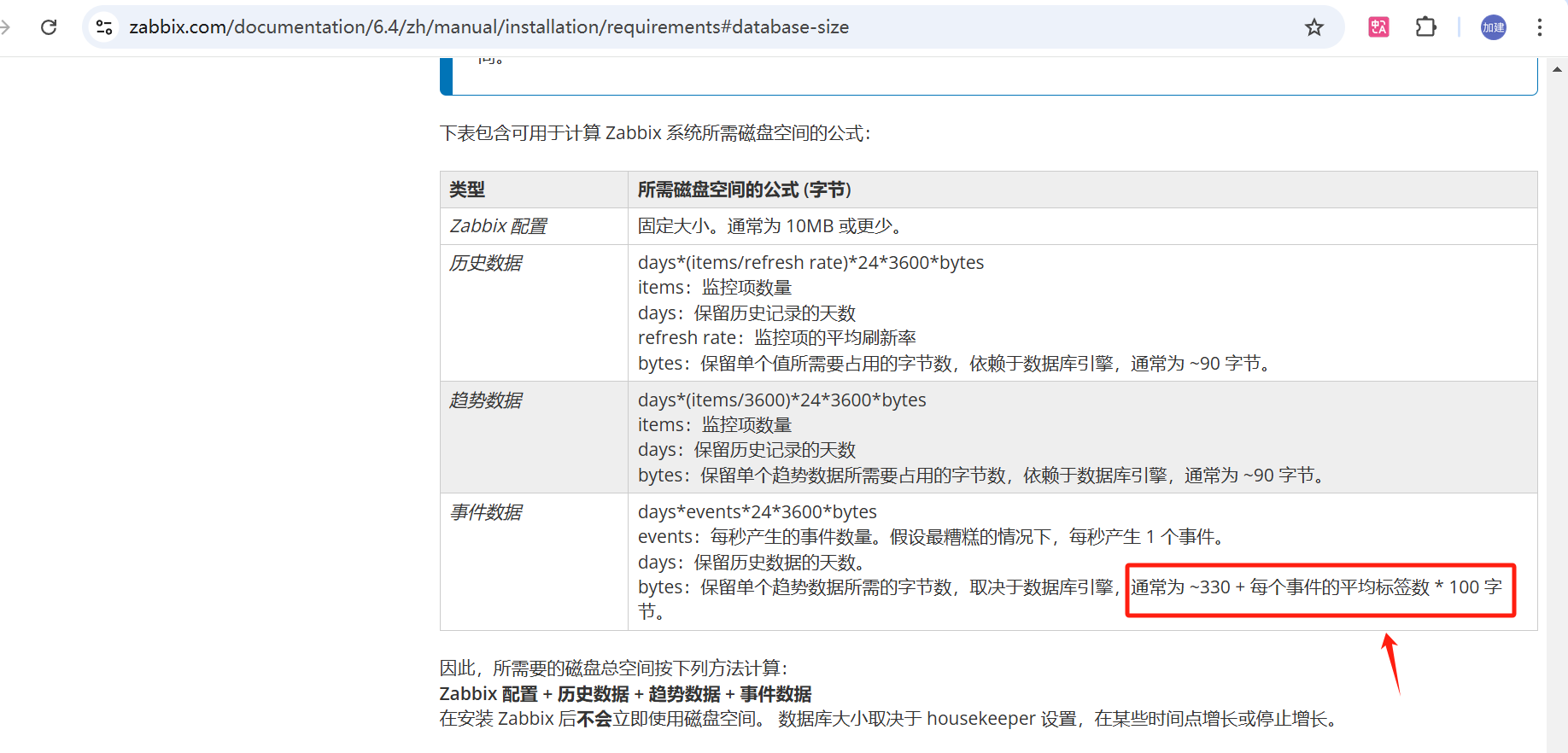The image size is (1568, 753).
Task: Open the browser profile avatar
Action: (x=1494, y=27)
